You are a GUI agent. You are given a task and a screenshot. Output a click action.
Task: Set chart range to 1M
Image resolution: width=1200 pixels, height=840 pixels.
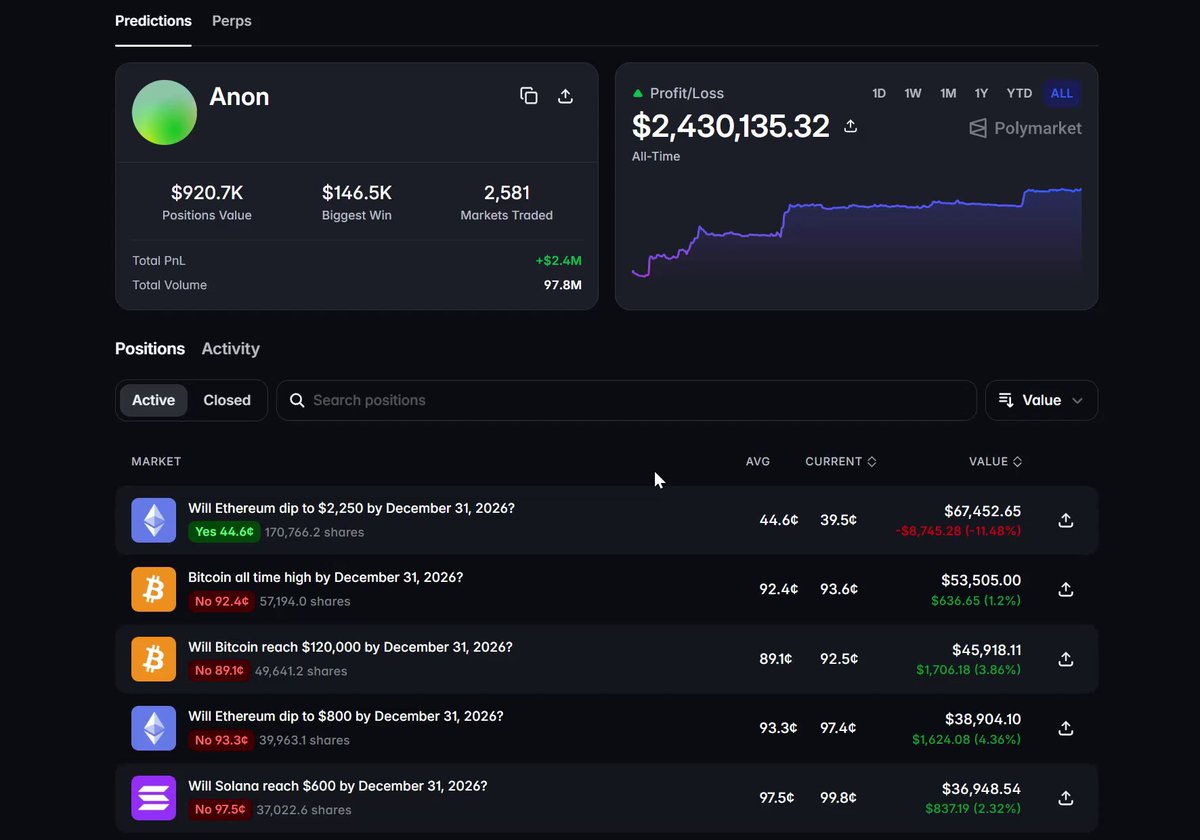(948, 93)
